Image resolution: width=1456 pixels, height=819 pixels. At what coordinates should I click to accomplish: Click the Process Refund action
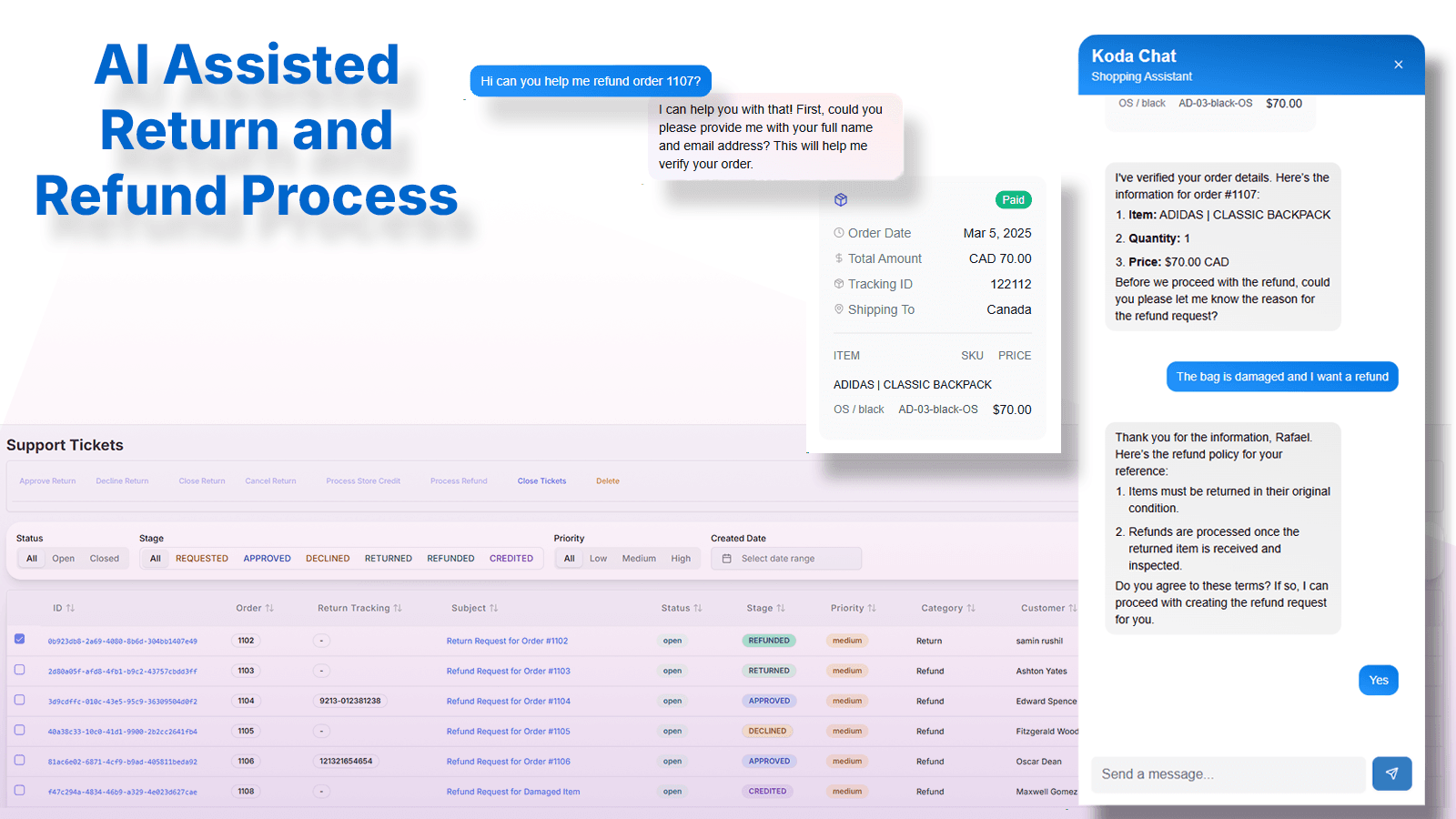click(459, 481)
